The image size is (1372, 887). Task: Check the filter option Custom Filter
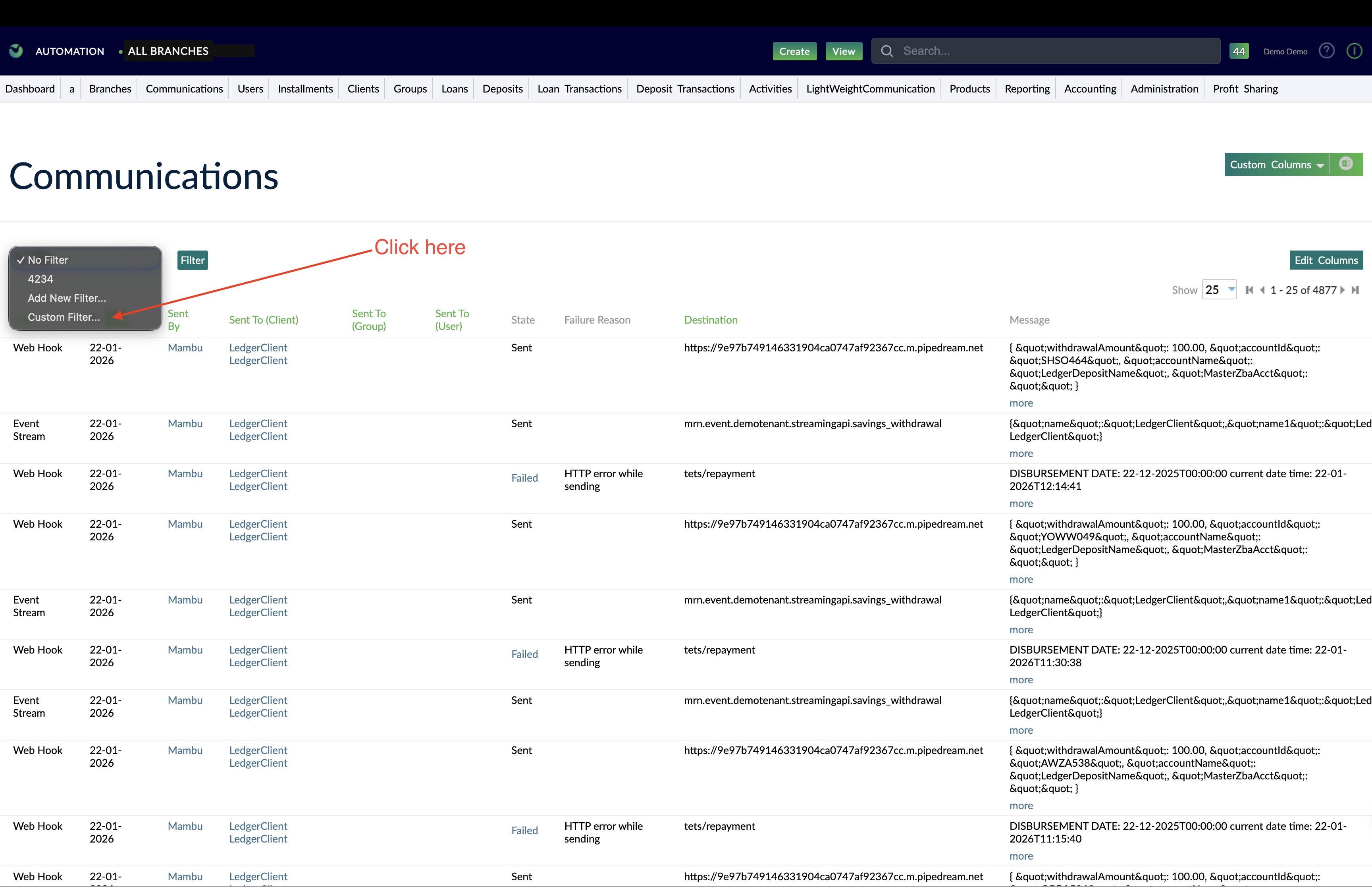[64, 317]
